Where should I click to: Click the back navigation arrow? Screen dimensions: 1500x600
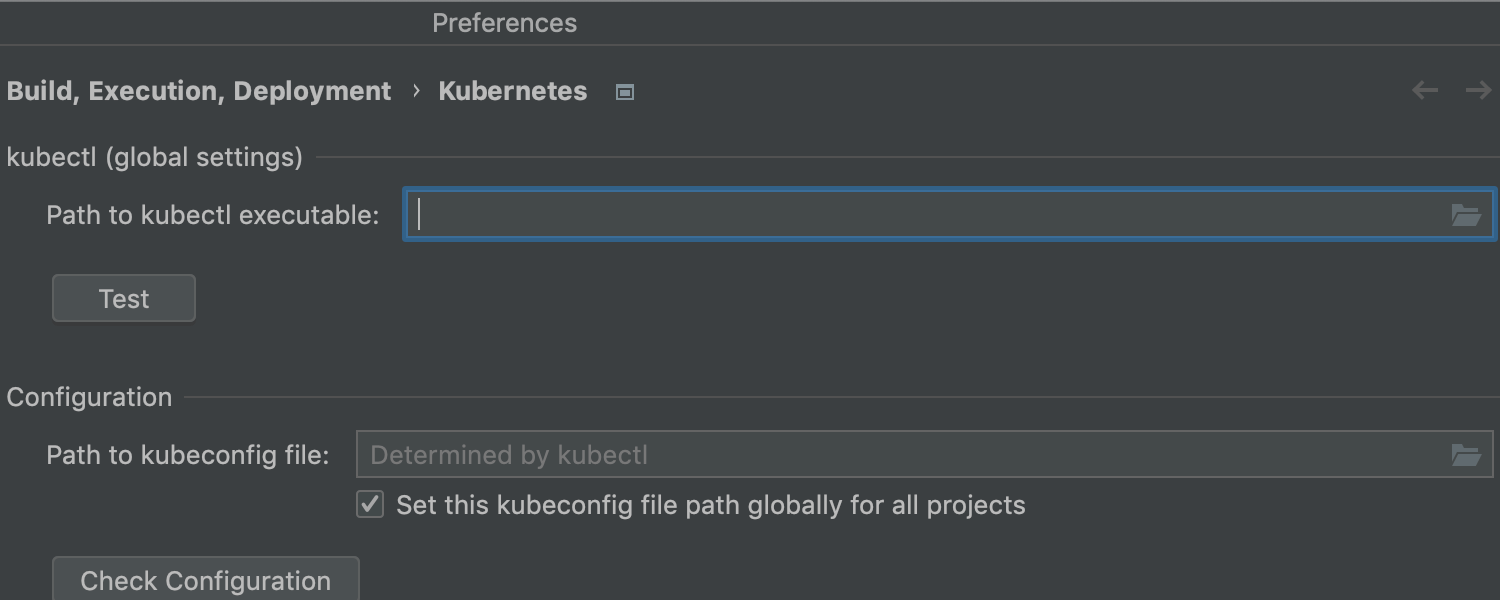[x=1425, y=91]
